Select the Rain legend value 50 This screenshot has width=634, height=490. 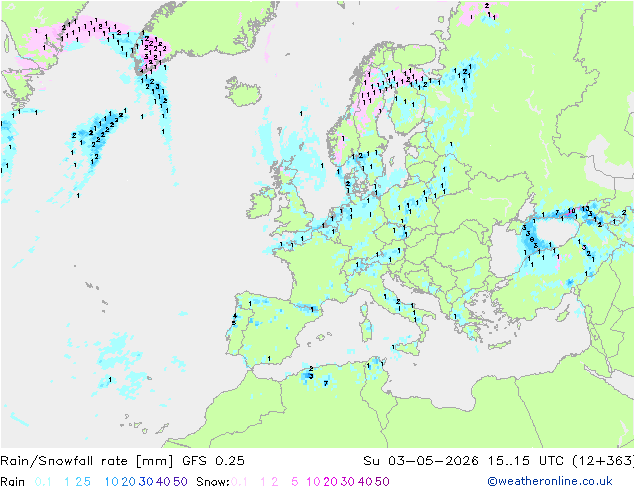point(180,482)
